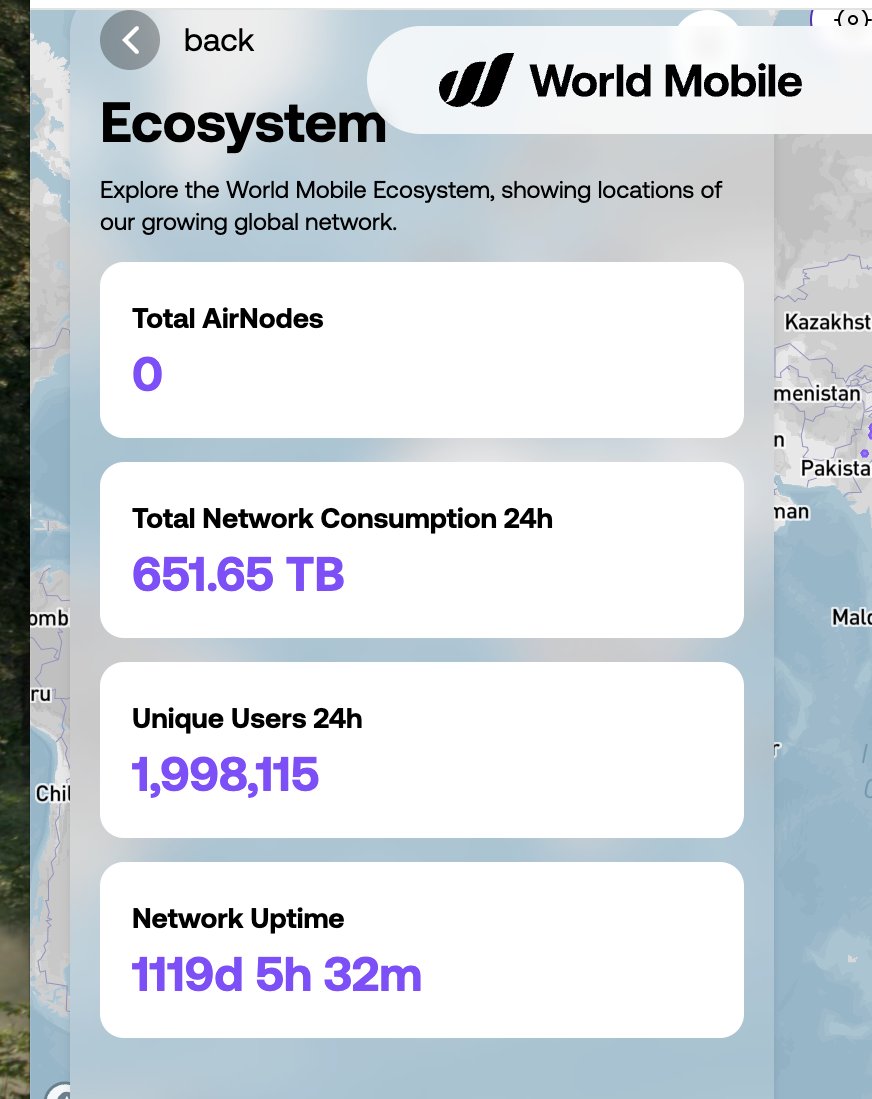This screenshot has height=1099, width=872.
Task: Click the World Mobile brand name
Action: [665, 81]
